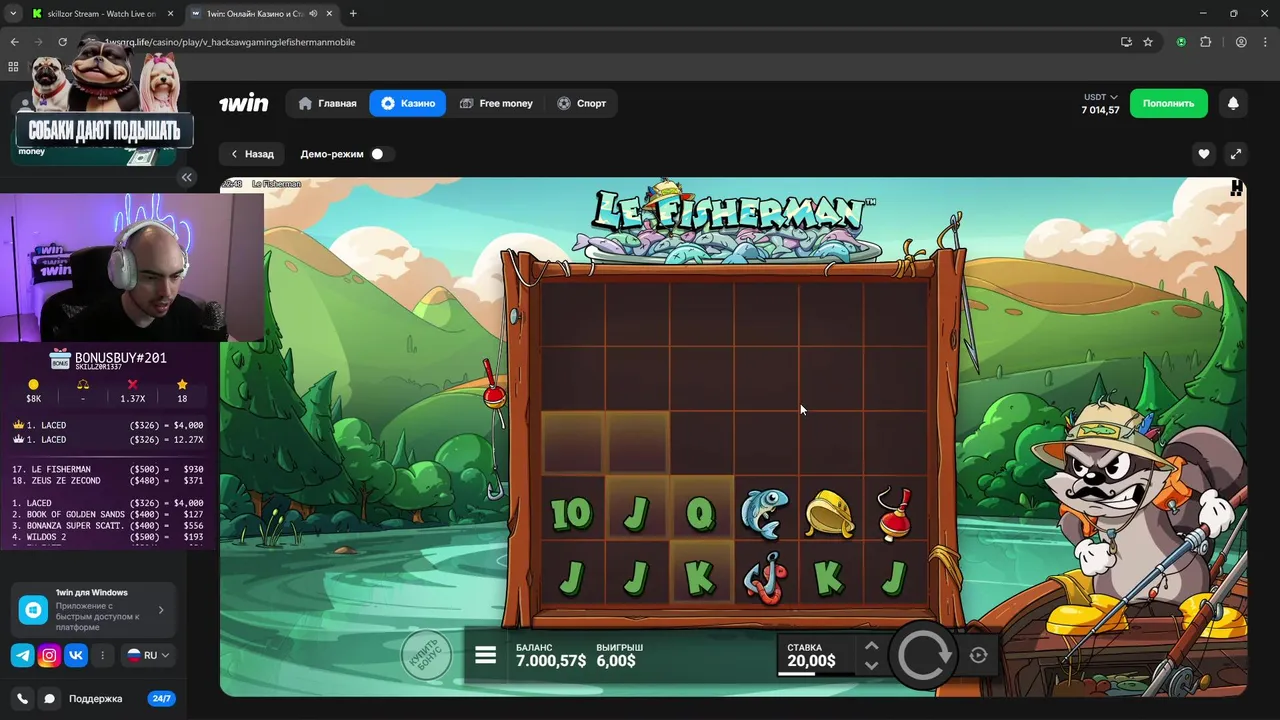Open the Спорт nav tab
Image resolution: width=1280 pixels, height=720 pixels.
pos(582,103)
